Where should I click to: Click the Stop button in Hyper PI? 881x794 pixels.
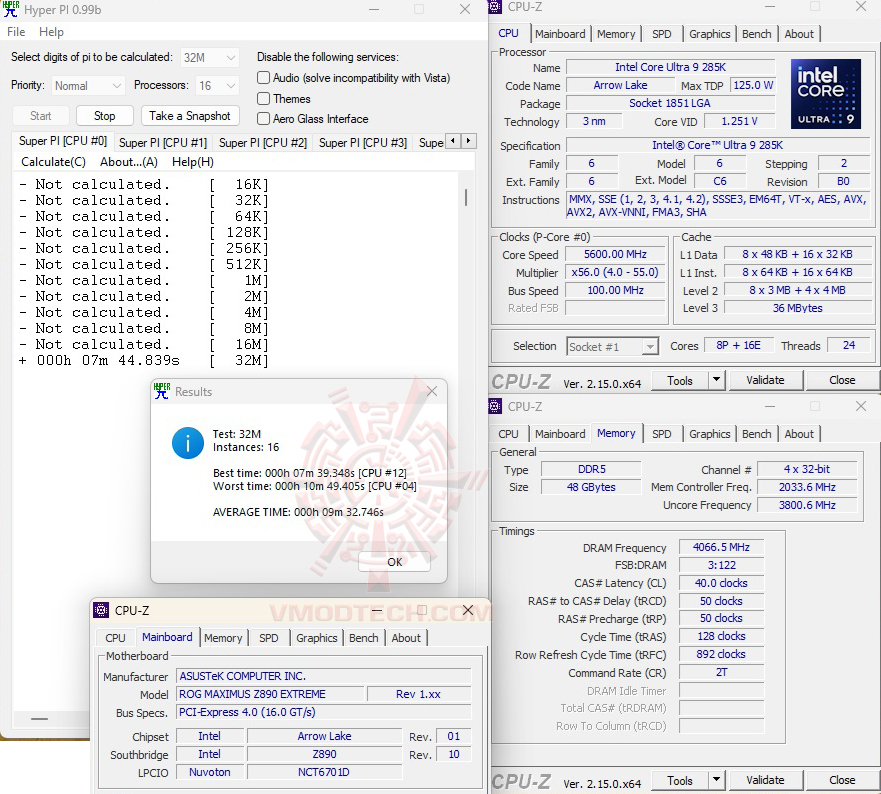105,116
